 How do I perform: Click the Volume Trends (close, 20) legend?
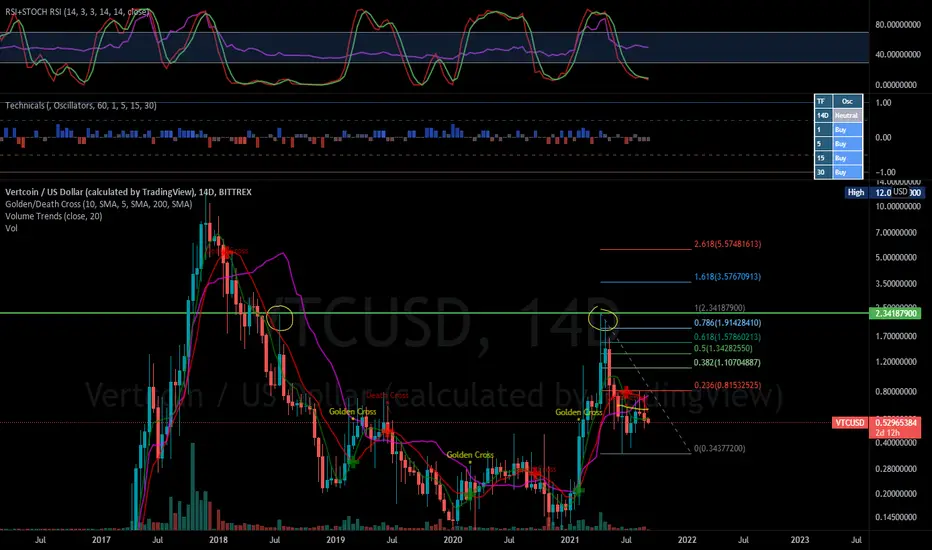53,216
